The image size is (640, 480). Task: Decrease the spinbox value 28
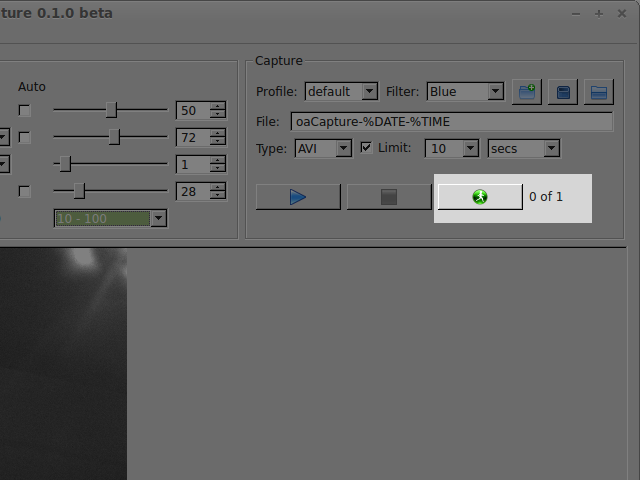pyautogui.click(x=218, y=196)
